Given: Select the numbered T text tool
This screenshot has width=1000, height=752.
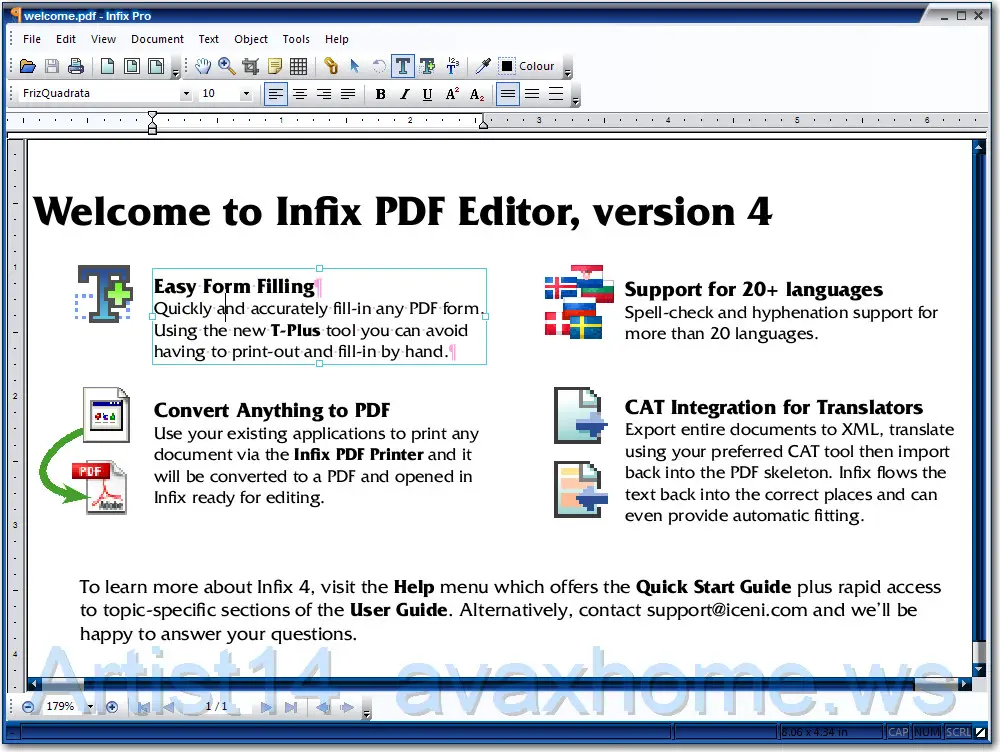Looking at the screenshot, I should (x=452, y=66).
